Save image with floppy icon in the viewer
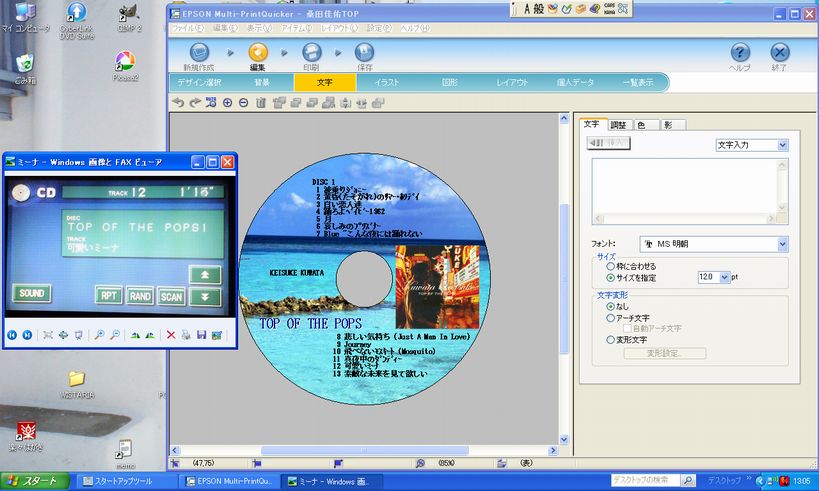The height and width of the screenshot is (491, 819). tap(201, 335)
